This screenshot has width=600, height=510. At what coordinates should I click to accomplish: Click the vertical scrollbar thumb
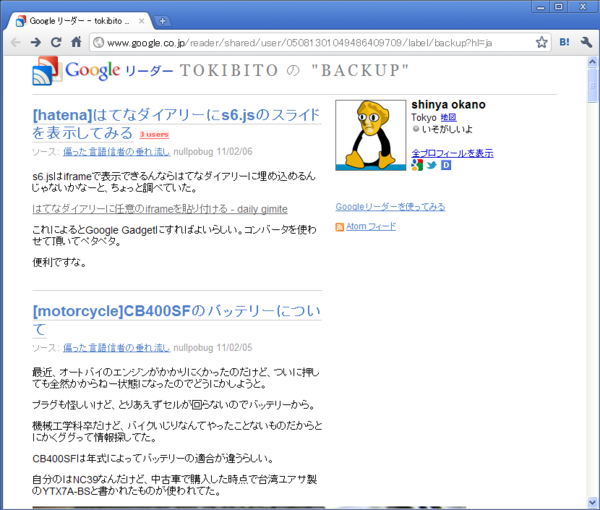(592, 85)
